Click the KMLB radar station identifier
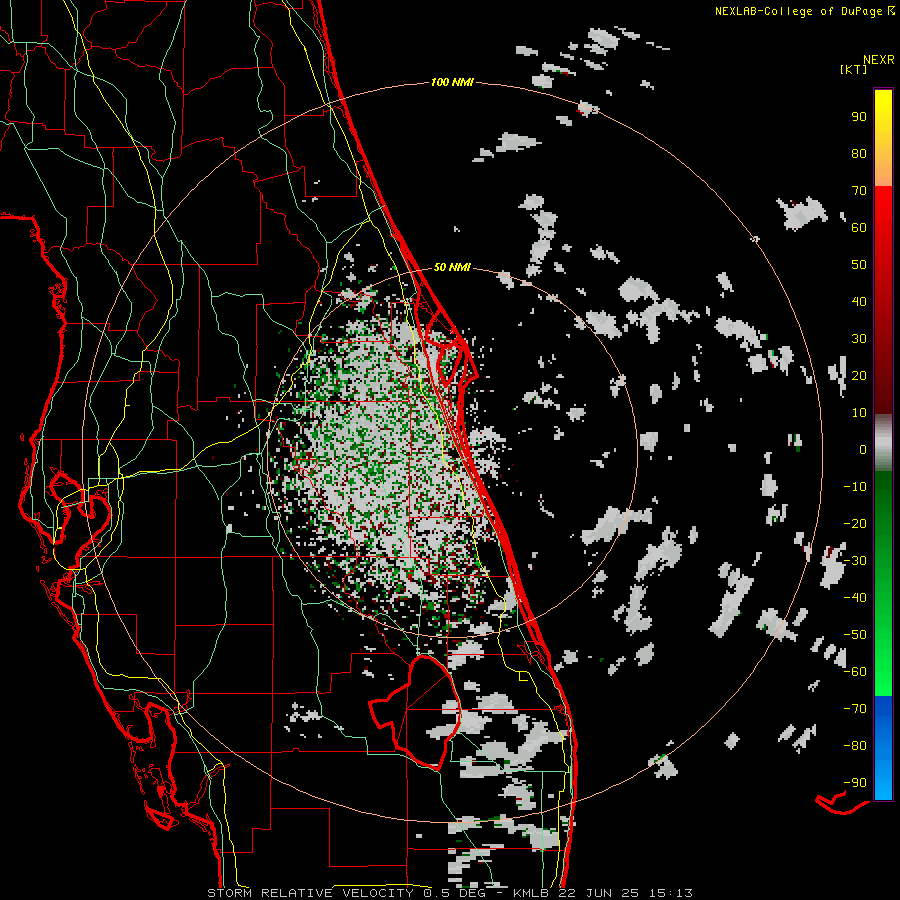 [x=531, y=893]
